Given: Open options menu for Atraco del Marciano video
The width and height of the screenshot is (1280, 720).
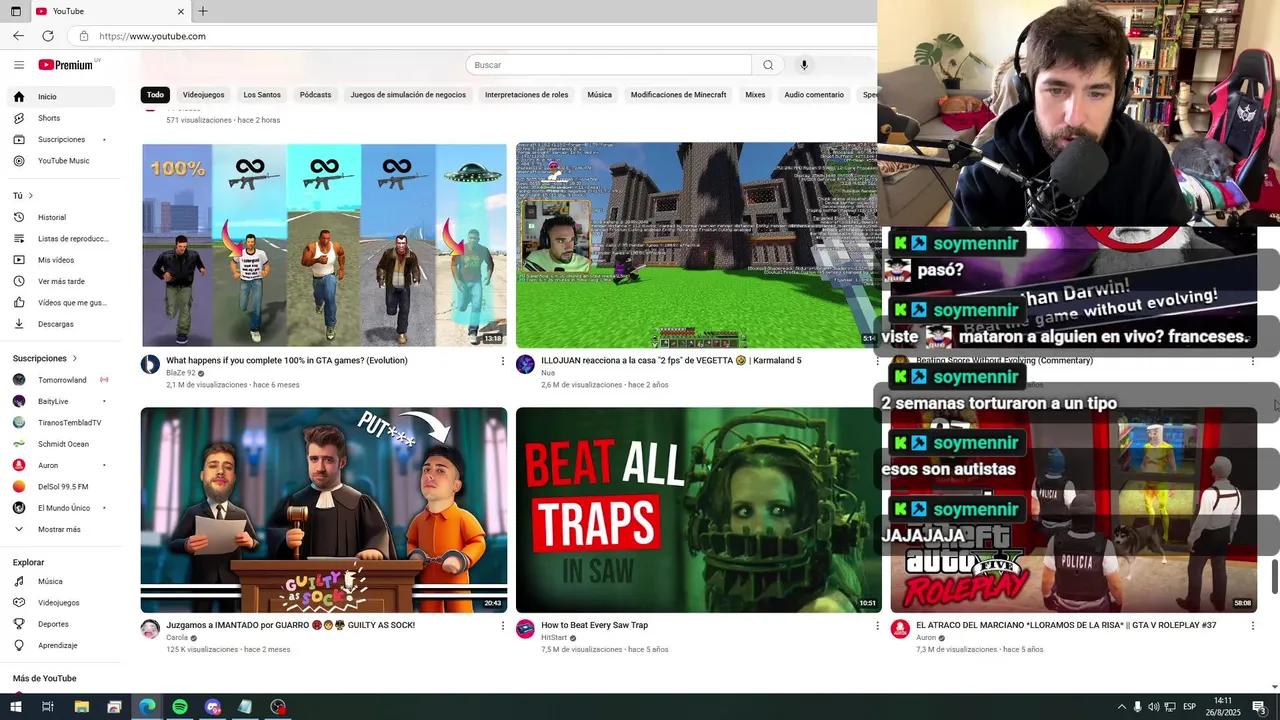Looking at the screenshot, I should [x=1252, y=626].
